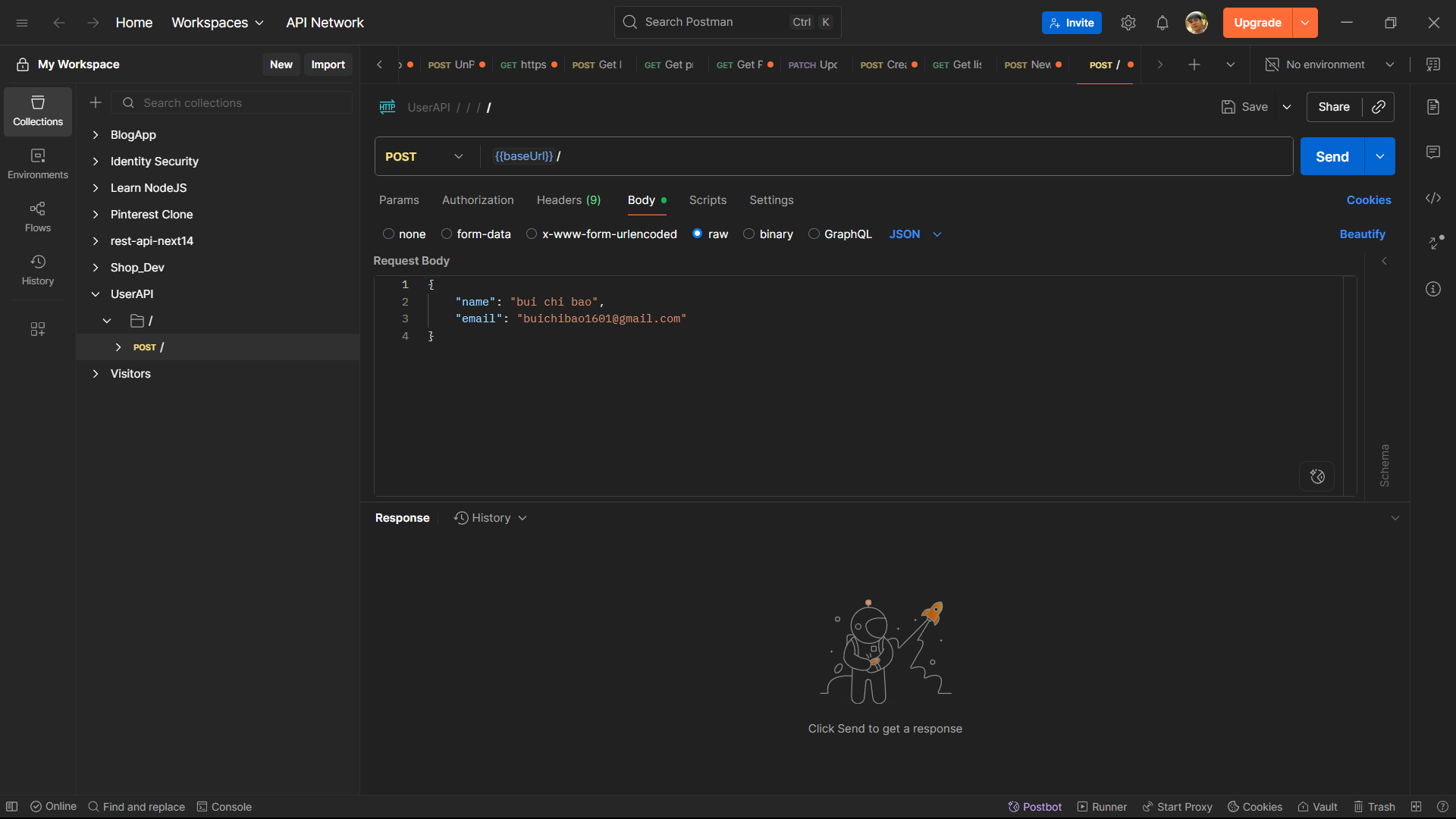The width and height of the screenshot is (1456, 819).
Task: Open the related requests icon in right sidebar
Action: pos(1436,242)
